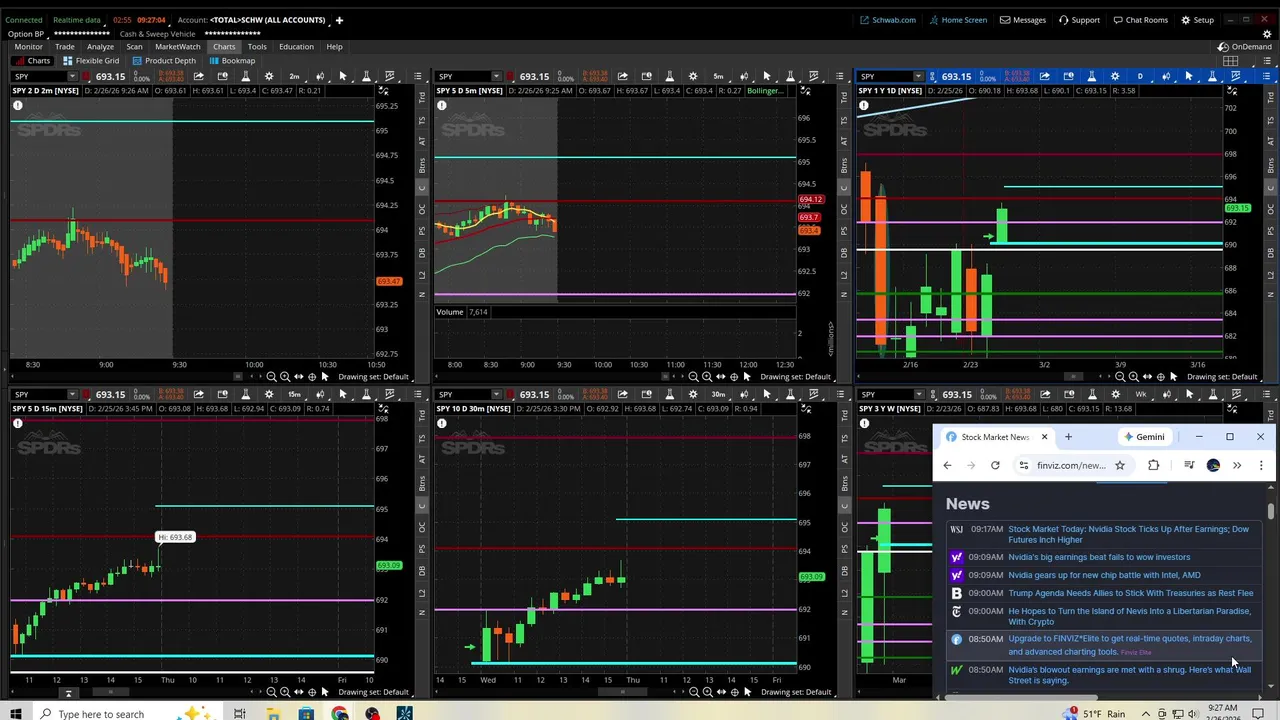This screenshot has height=720, width=1280.
Task: Open Patterns menu on SPY 5m chart
Action: point(813,76)
